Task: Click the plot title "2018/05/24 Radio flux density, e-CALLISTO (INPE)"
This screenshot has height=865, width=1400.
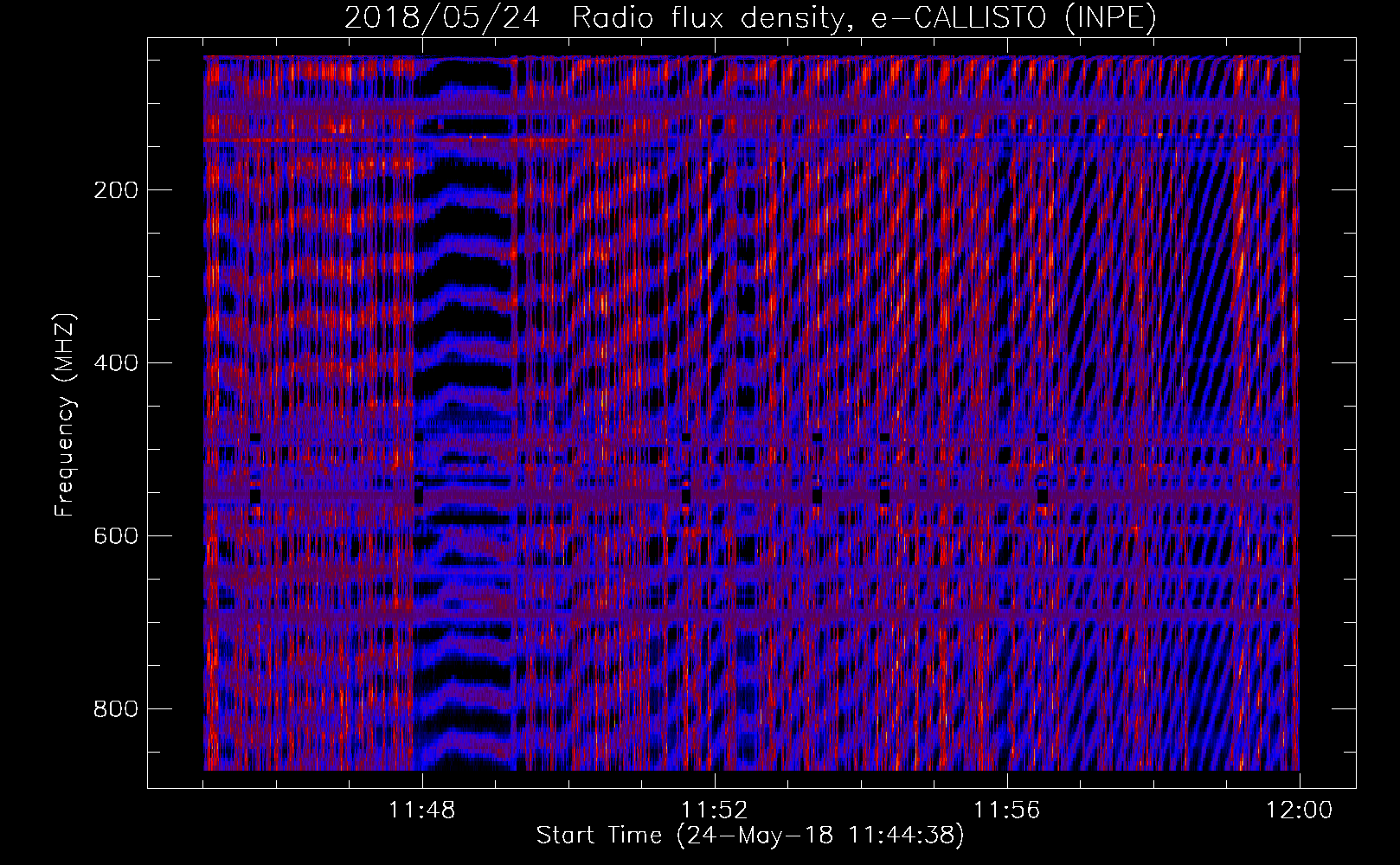Action: (x=750, y=17)
